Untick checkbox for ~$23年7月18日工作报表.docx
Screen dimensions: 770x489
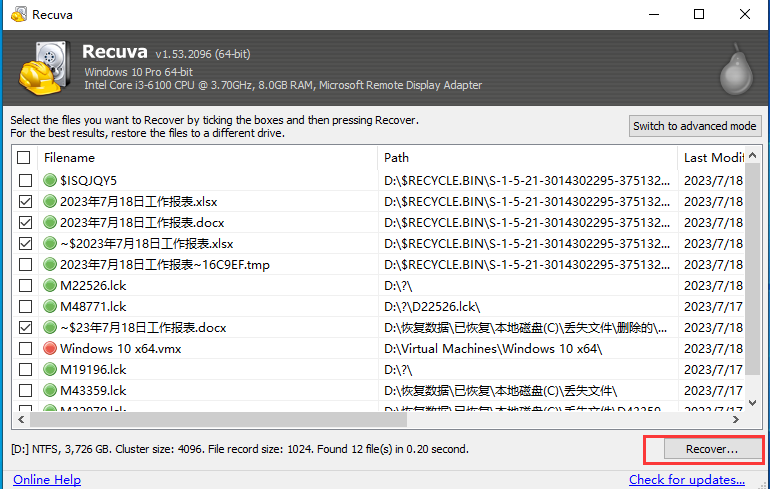pos(26,327)
